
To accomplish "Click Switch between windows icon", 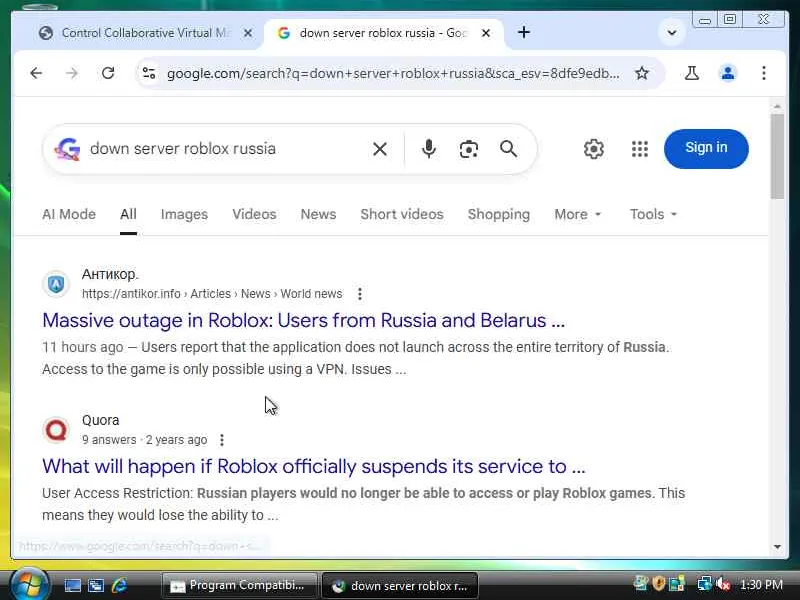I will [95, 586].
